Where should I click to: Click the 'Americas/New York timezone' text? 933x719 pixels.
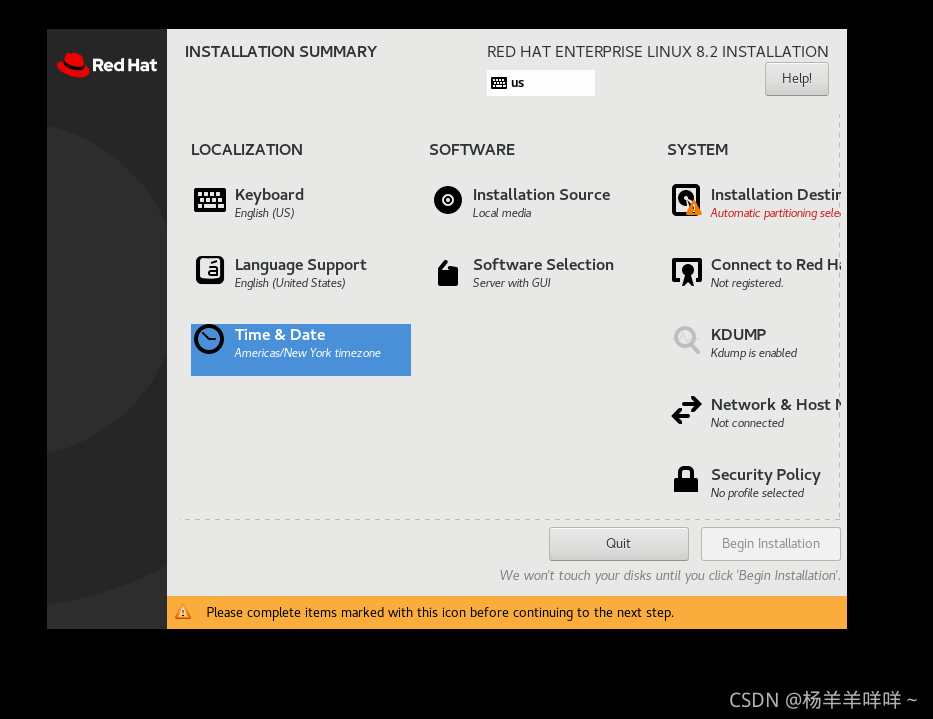307,353
